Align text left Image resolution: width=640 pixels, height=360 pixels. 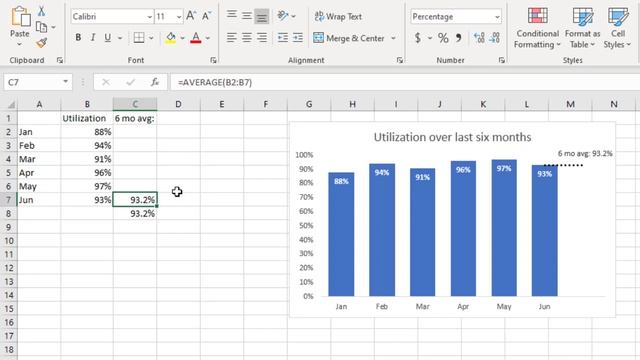(x=231, y=38)
